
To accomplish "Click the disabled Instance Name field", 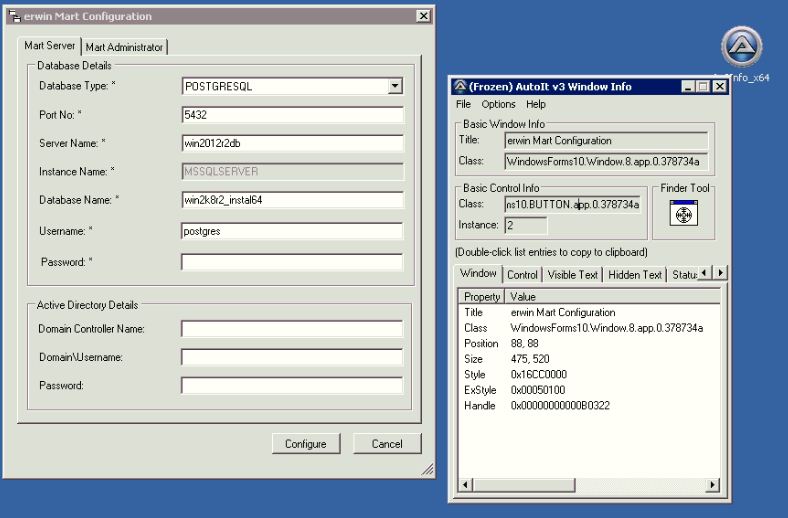I will coord(292,171).
